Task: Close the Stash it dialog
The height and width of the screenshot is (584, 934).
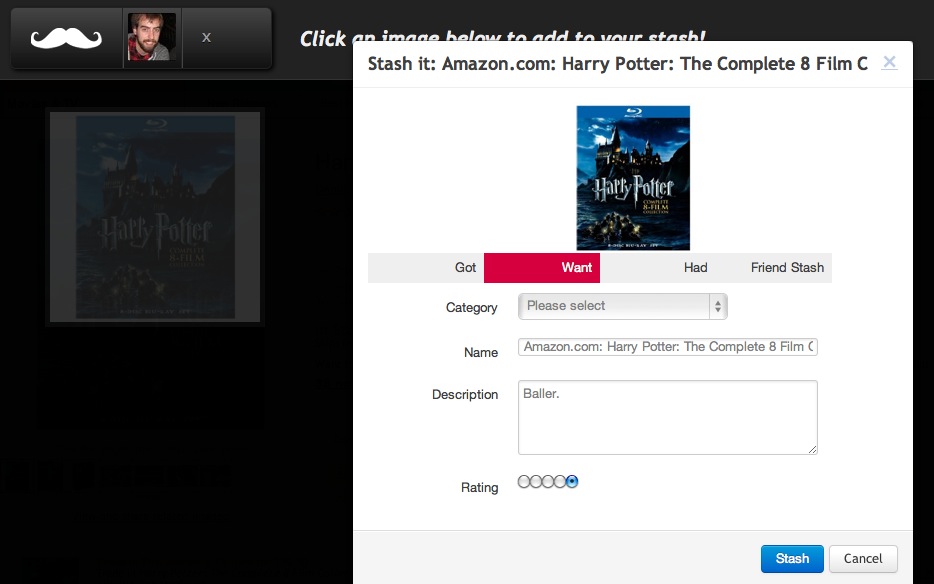Action: tap(889, 62)
